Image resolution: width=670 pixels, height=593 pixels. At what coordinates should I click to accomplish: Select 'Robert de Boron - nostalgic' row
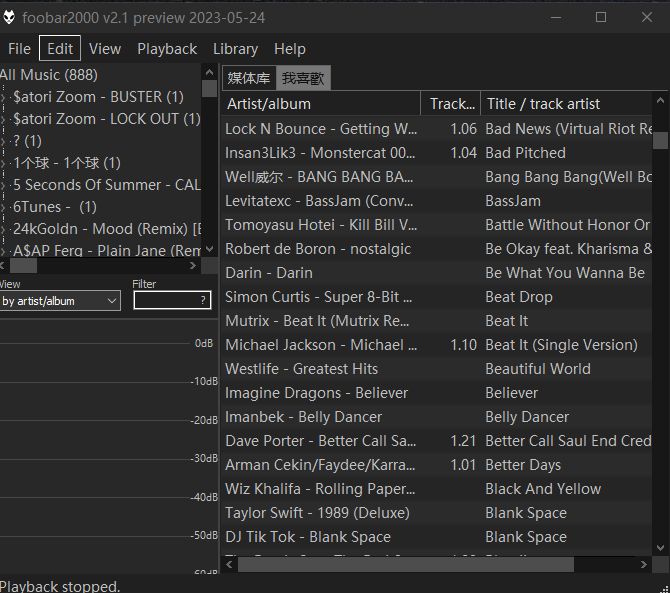[x=437, y=249]
